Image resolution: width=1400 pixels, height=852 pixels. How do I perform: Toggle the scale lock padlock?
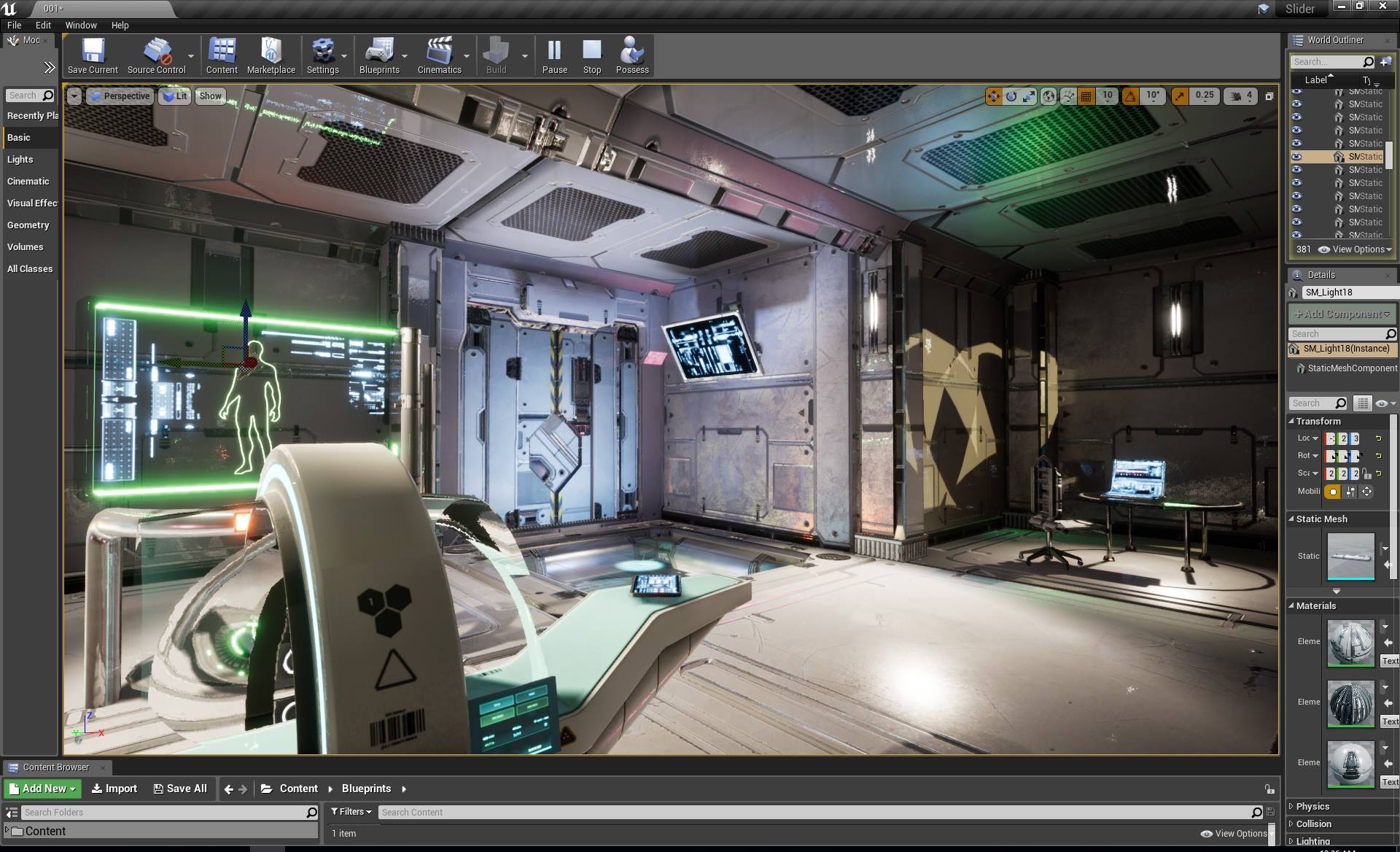(x=1367, y=473)
